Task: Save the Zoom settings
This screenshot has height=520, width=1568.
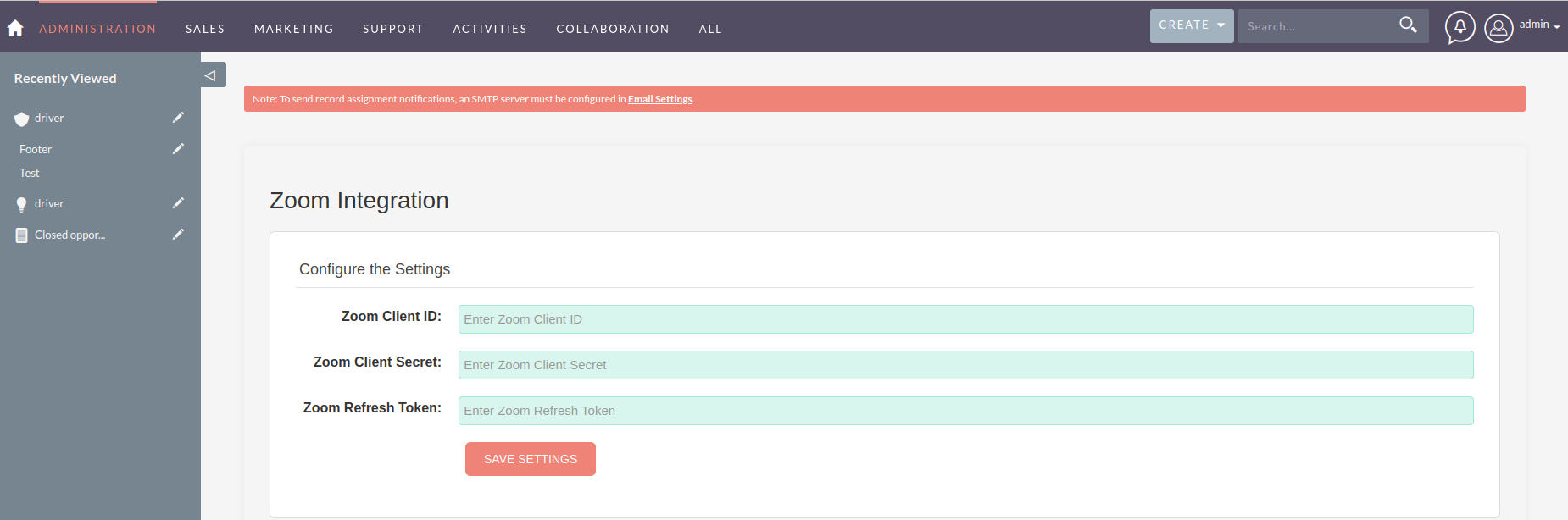Action: (x=531, y=459)
